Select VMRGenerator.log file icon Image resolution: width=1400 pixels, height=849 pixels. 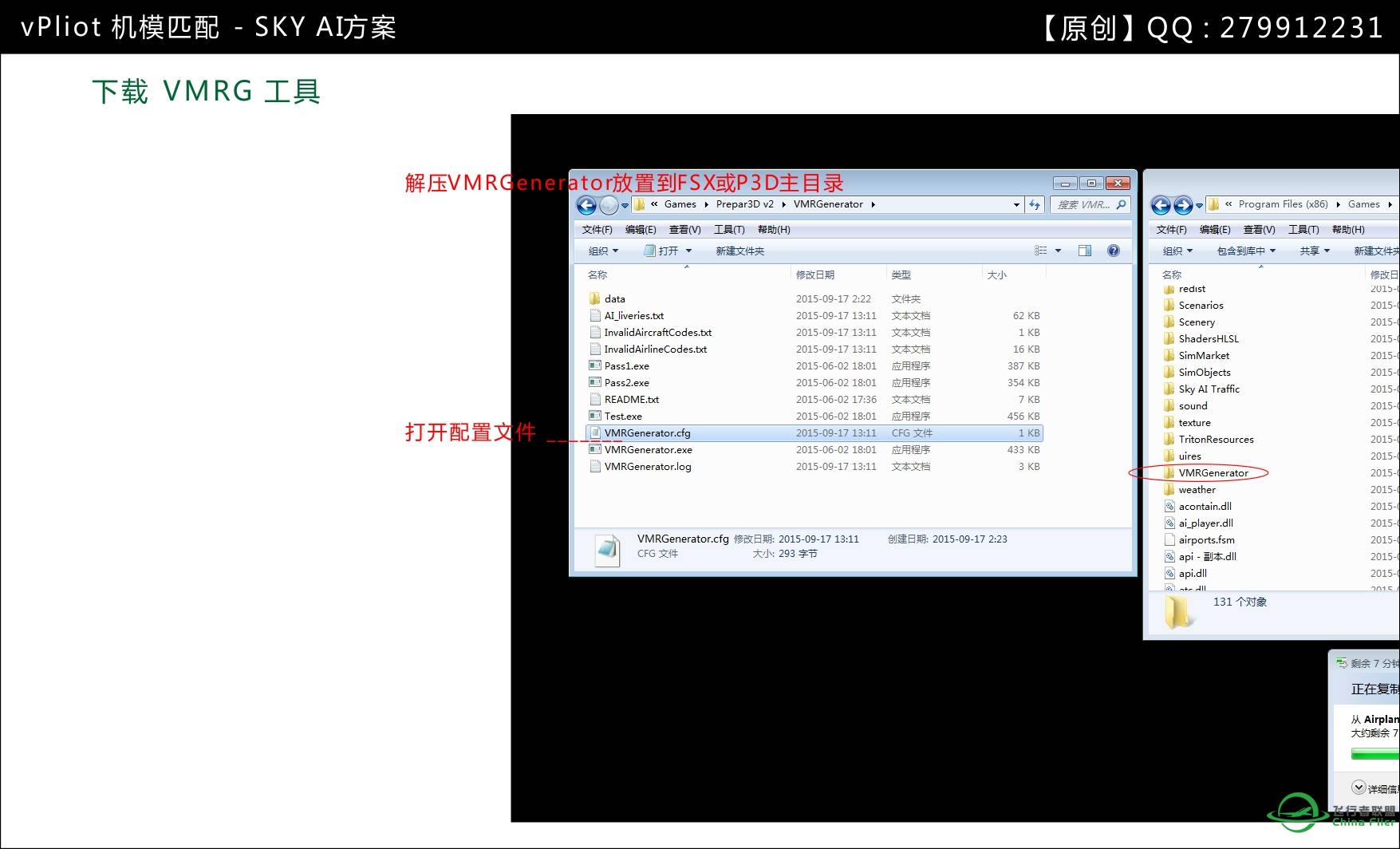pos(594,466)
